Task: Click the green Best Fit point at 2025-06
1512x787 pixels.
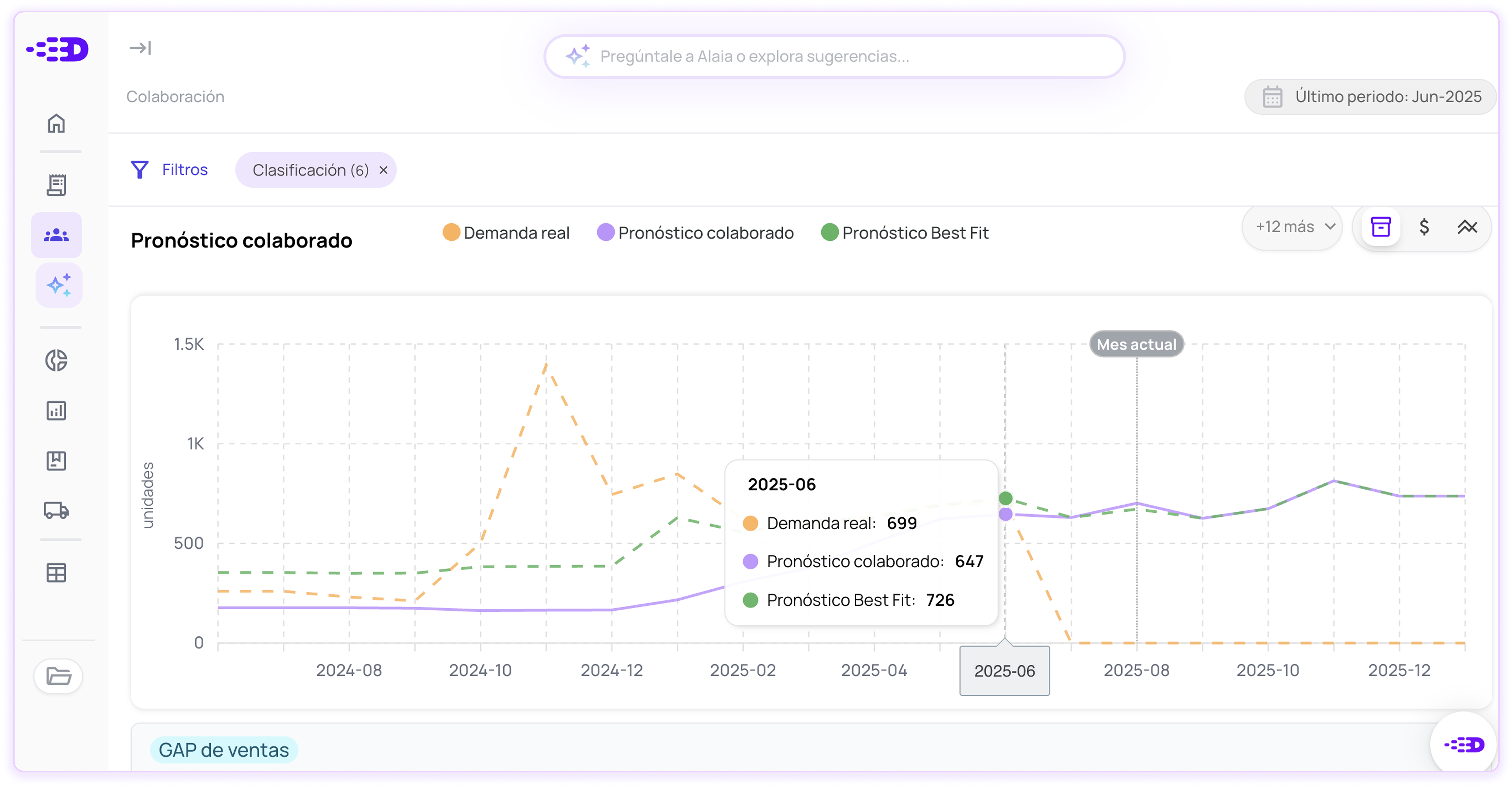Action: point(1006,499)
